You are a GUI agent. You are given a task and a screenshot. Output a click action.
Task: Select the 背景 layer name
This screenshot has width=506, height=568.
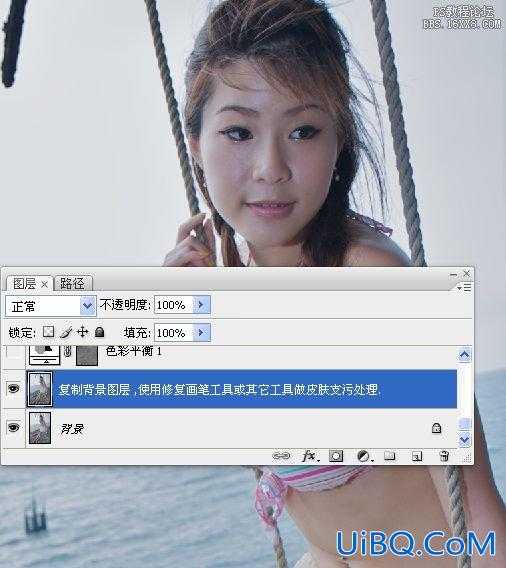(x=72, y=429)
